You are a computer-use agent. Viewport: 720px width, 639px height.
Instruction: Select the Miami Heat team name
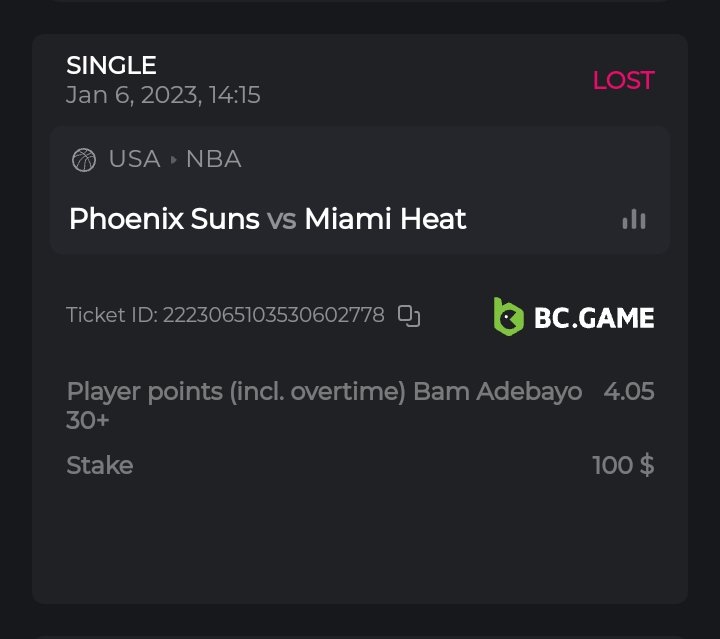tap(385, 219)
